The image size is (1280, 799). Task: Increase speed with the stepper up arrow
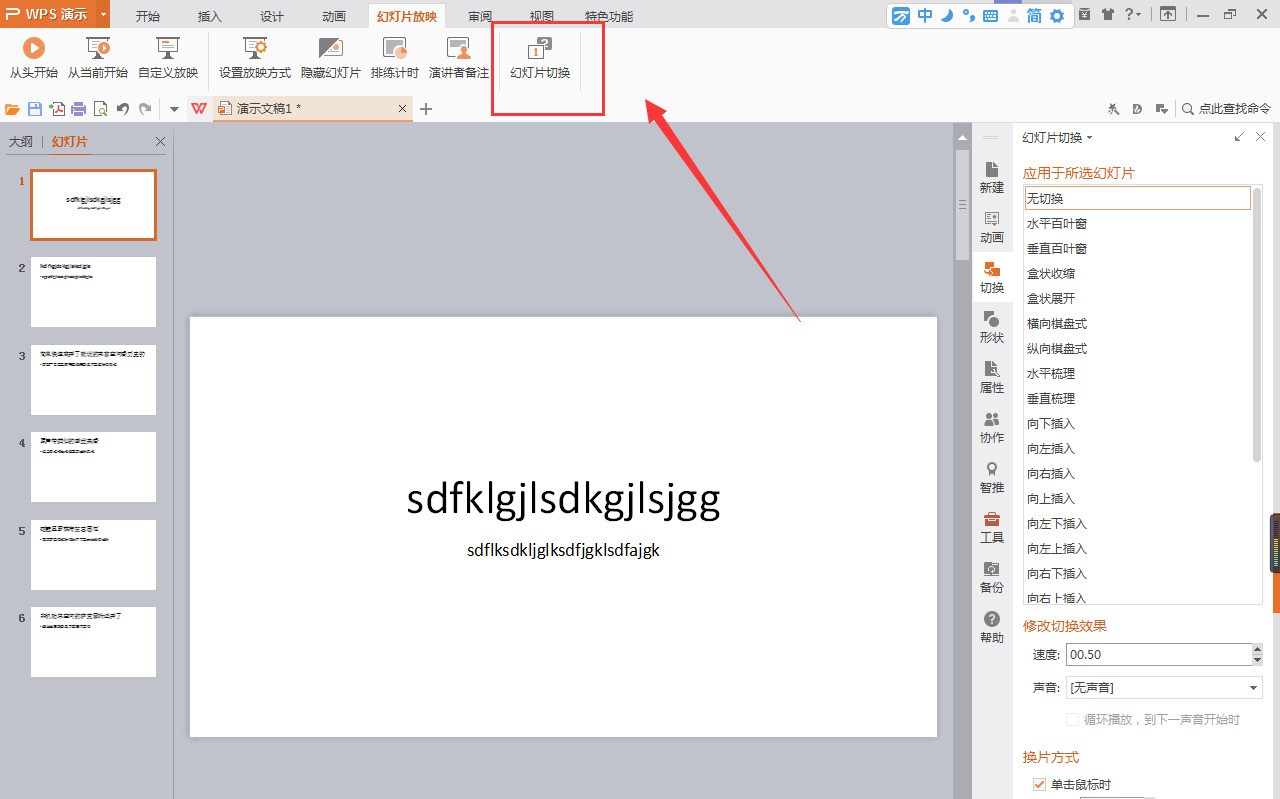[x=1257, y=650]
